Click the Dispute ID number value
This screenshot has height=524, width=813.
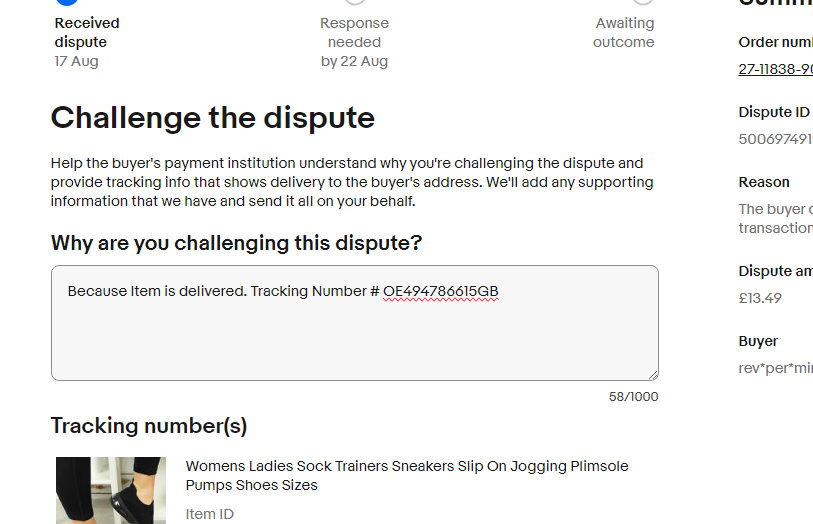coord(775,139)
